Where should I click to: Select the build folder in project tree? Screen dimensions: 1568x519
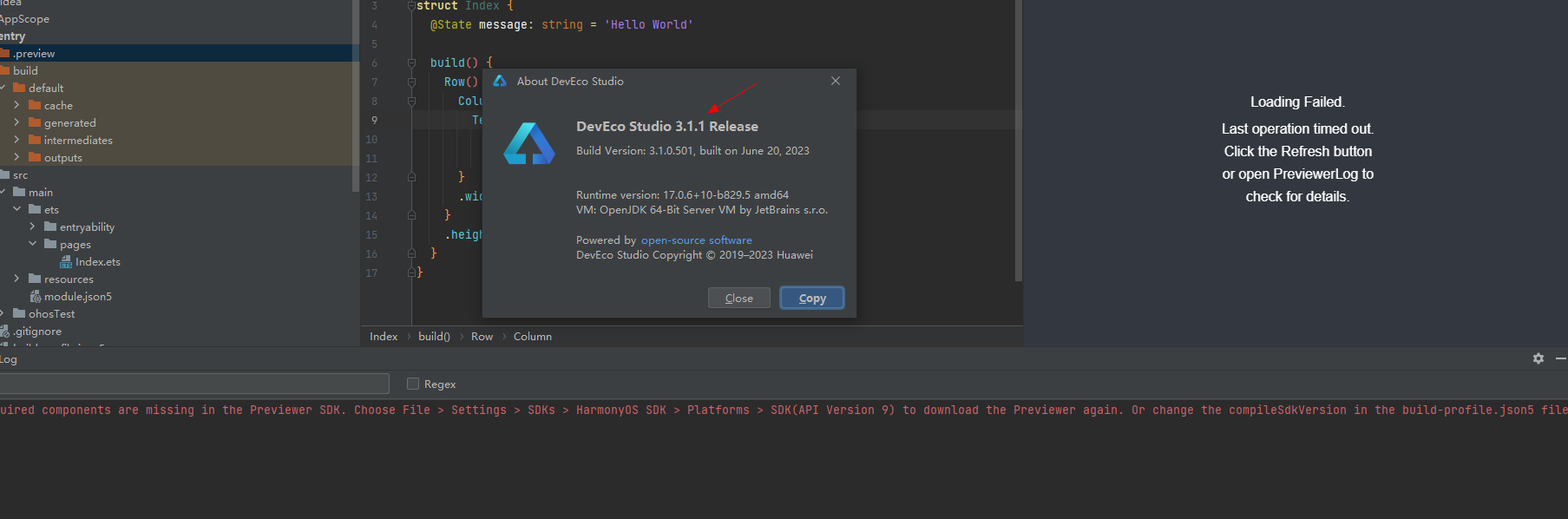[x=25, y=70]
